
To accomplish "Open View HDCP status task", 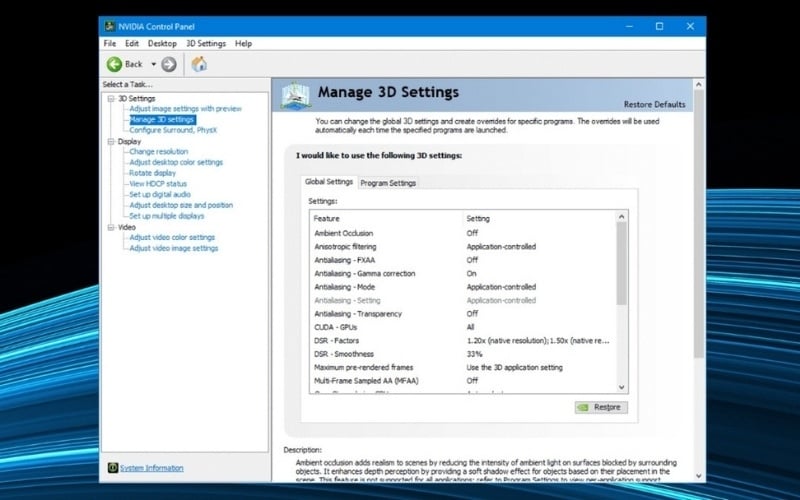I will coord(158,184).
